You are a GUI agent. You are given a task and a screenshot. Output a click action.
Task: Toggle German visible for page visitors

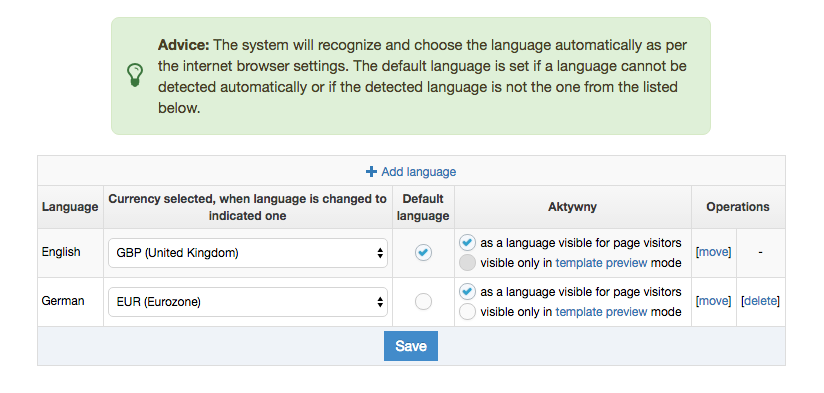467,292
